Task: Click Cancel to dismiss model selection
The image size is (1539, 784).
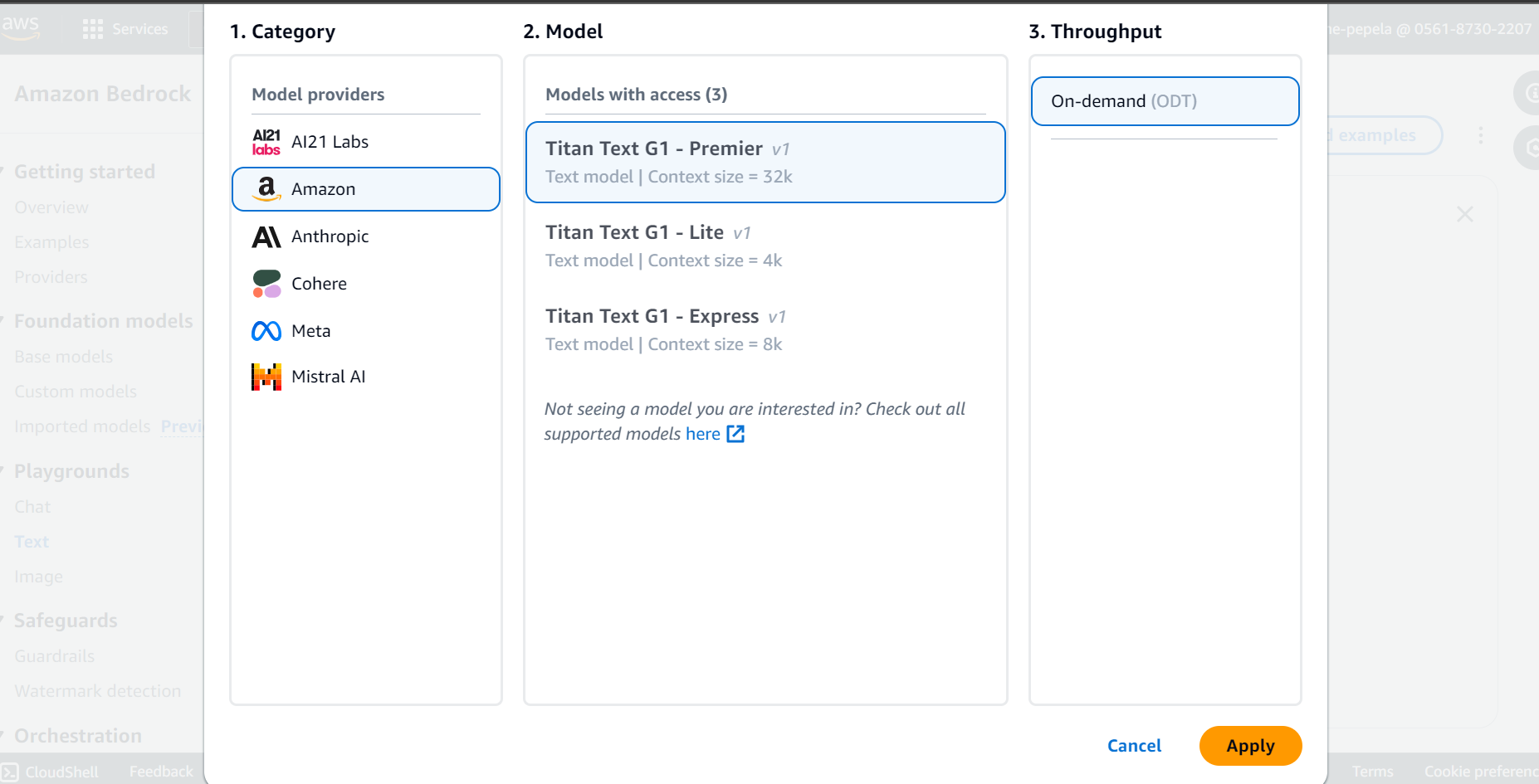Action: tap(1134, 746)
